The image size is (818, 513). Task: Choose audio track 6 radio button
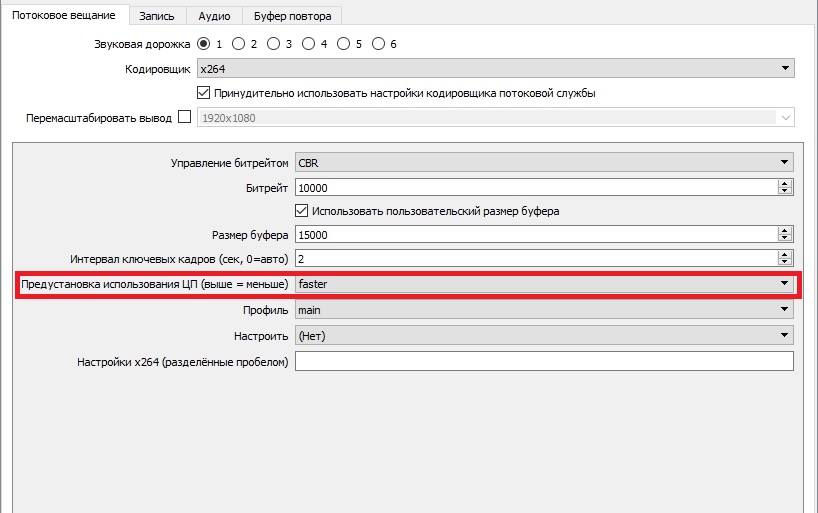coord(378,44)
